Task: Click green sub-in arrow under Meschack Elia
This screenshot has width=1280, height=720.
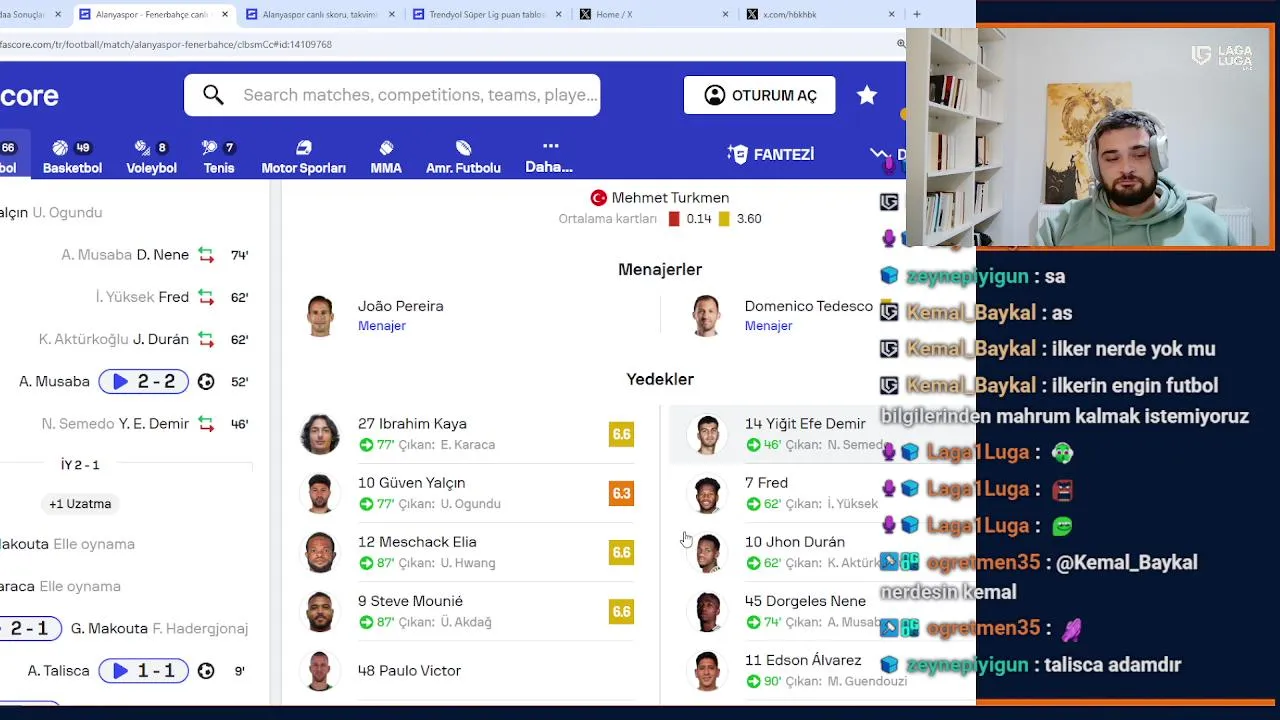Action: pos(366,563)
